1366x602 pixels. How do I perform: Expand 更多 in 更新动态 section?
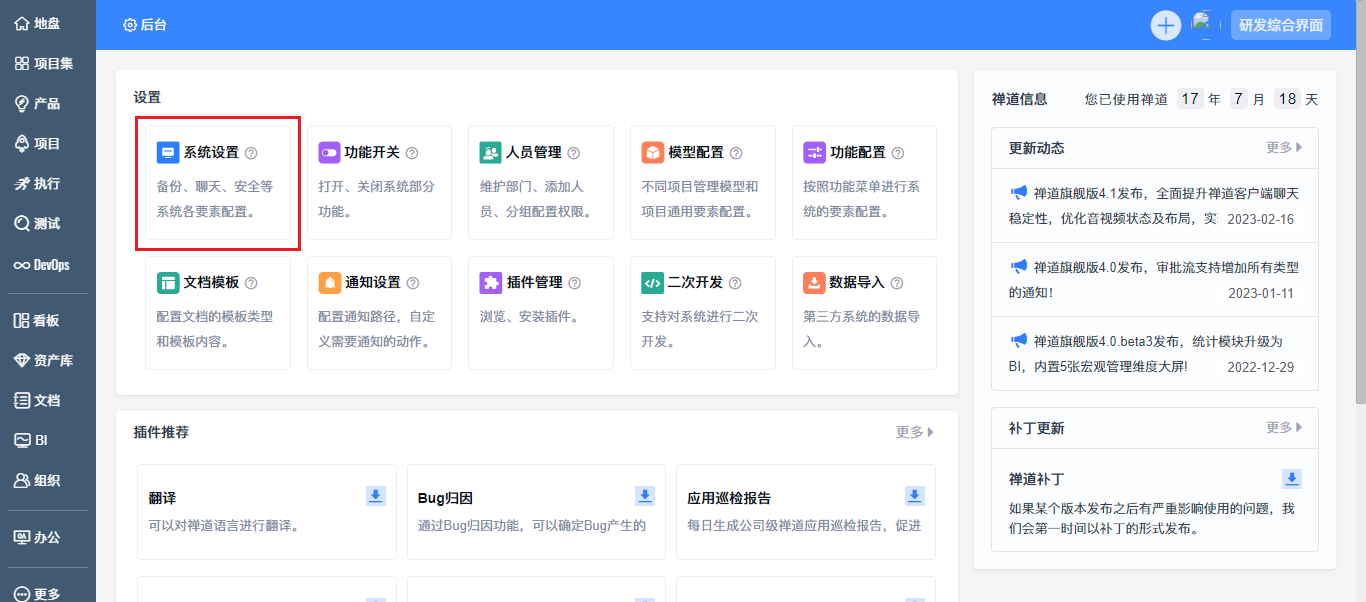click(1284, 148)
